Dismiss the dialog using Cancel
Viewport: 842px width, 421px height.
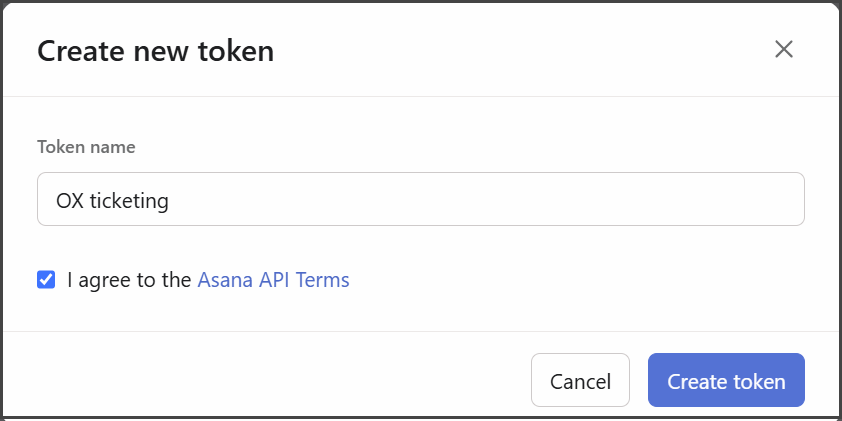(x=580, y=381)
